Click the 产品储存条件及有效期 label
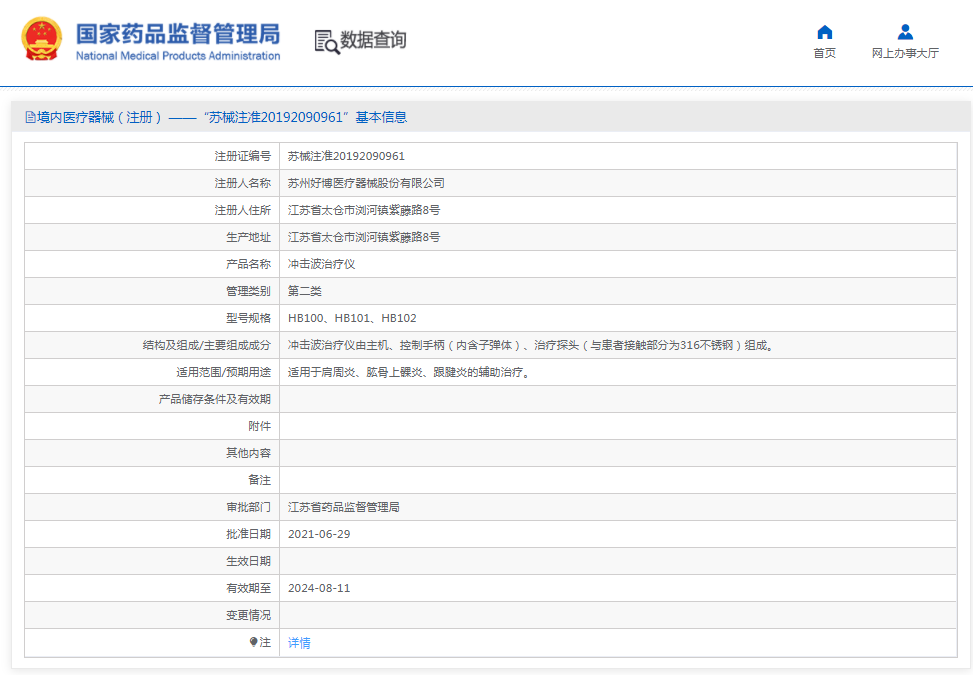The width and height of the screenshot is (973, 675). pos(215,400)
